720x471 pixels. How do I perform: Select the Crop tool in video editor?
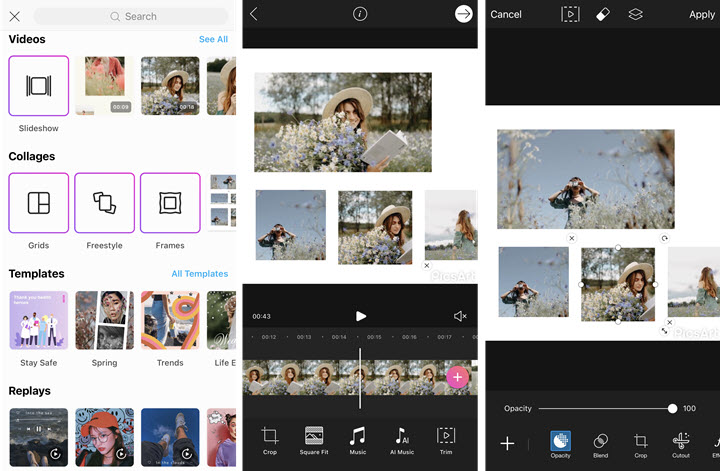coord(269,436)
